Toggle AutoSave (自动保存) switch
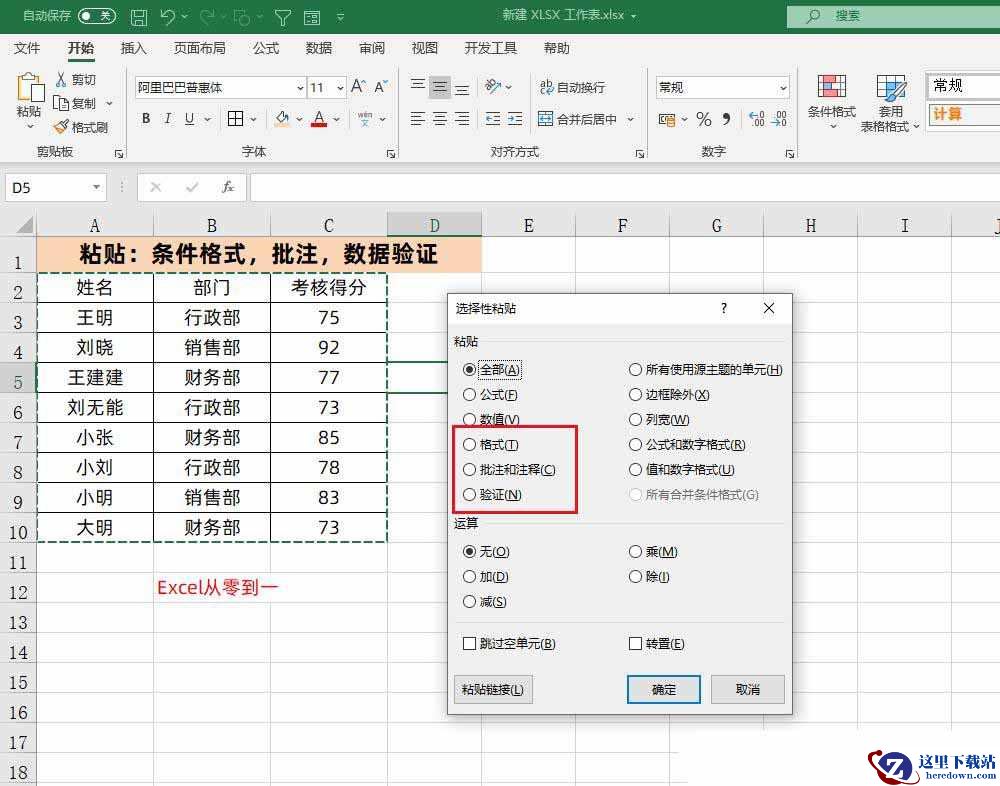Screen dimensions: 1000x786 (x=97, y=16)
